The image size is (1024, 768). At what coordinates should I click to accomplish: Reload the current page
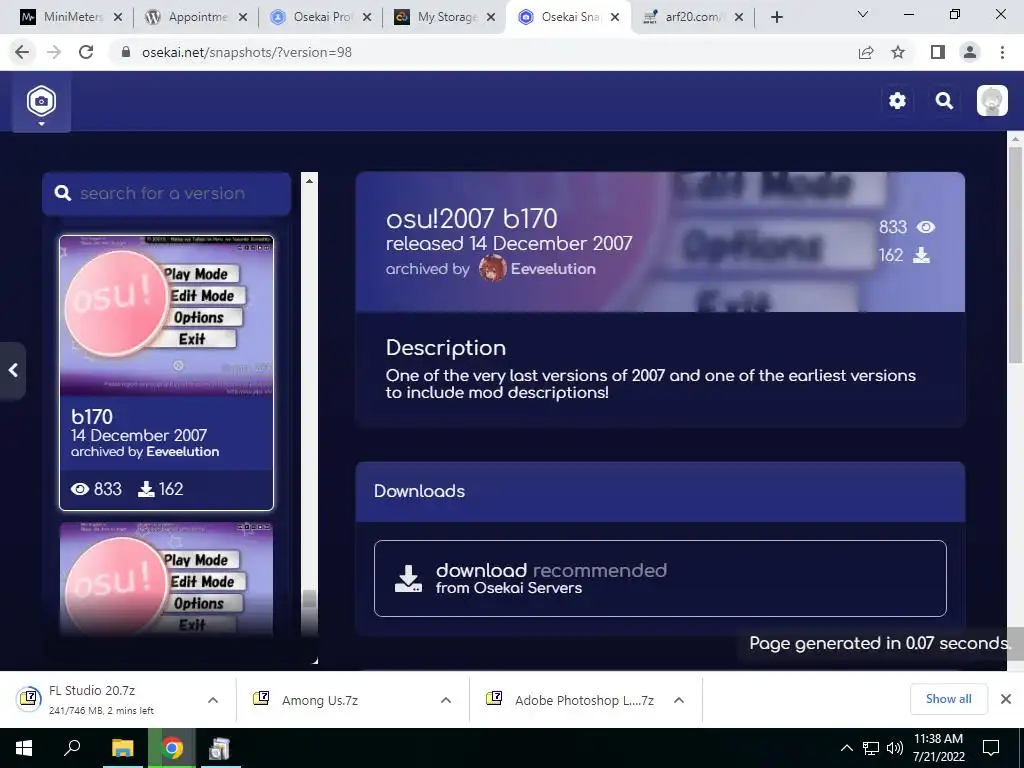pos(86,52)
